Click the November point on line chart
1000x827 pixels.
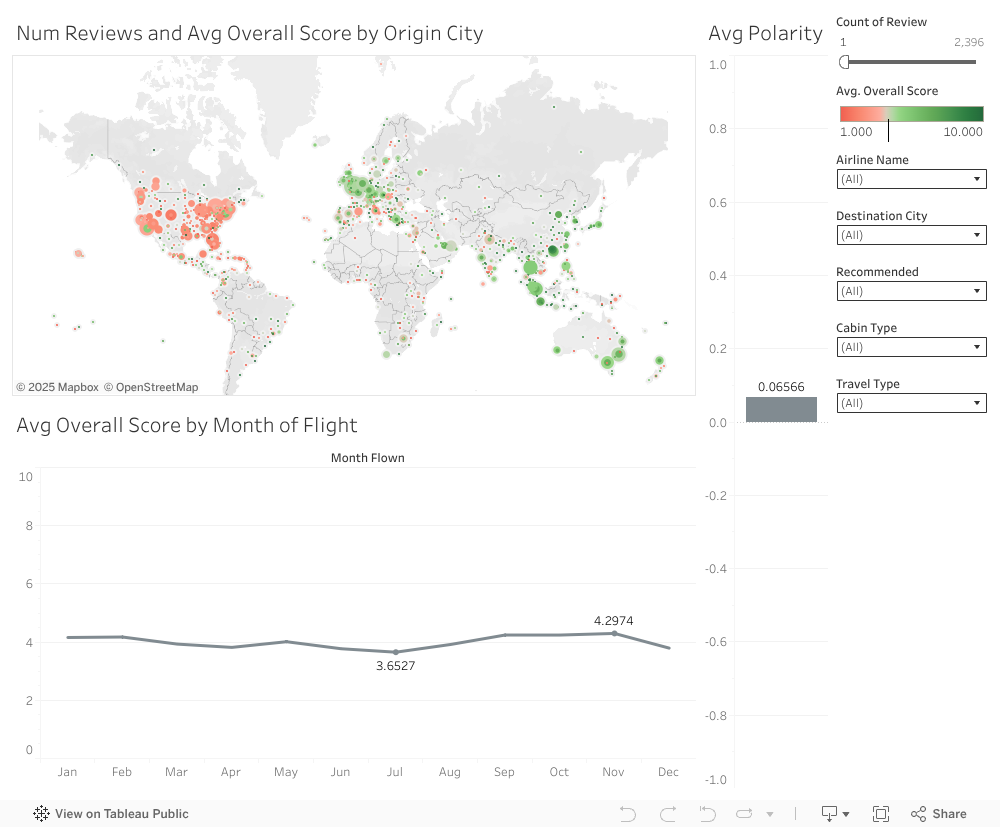(614, 633)
